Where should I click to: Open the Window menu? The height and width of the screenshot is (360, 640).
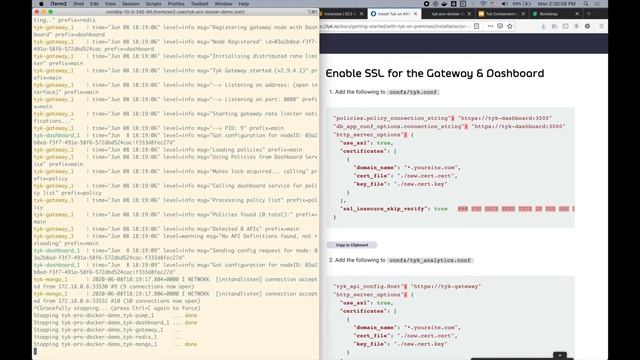(x=224, y=4)
